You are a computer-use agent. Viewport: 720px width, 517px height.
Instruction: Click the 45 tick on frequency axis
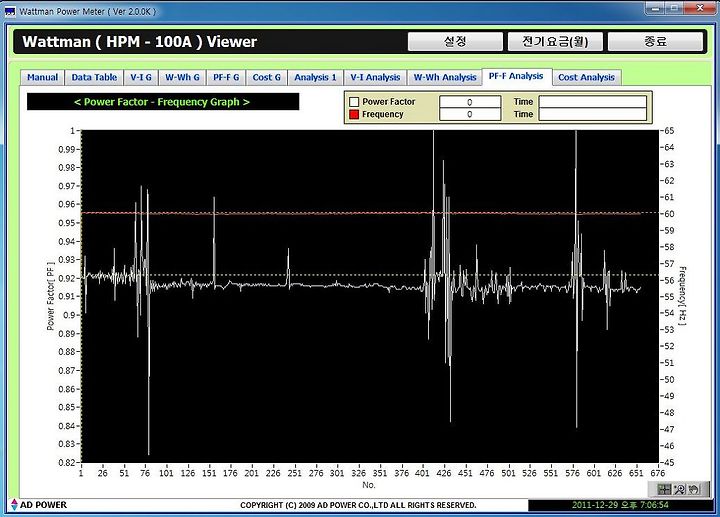pos(669,462)
